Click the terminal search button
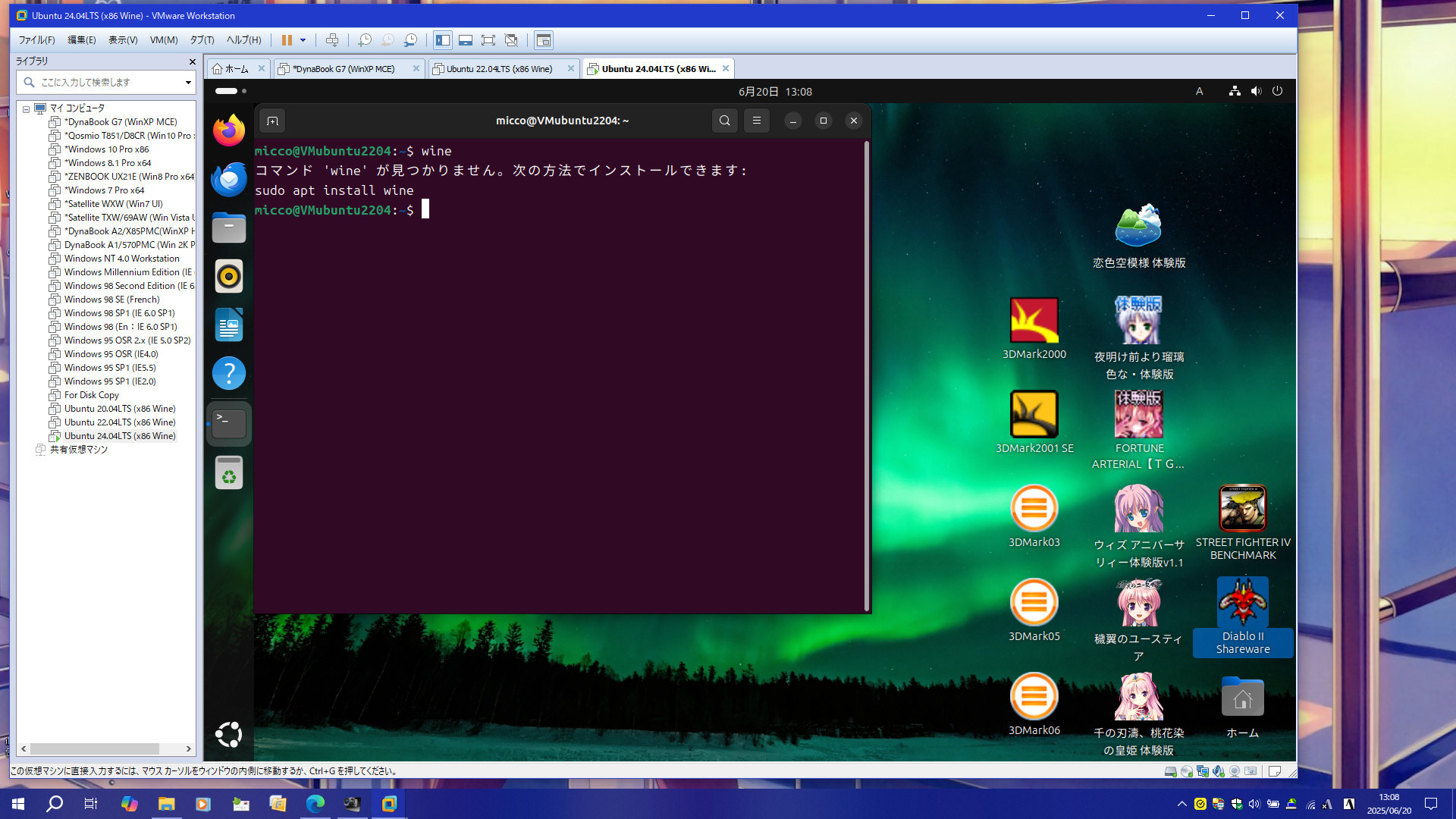The height and width of the screenshot is (819, 1456). coord(725,121)
